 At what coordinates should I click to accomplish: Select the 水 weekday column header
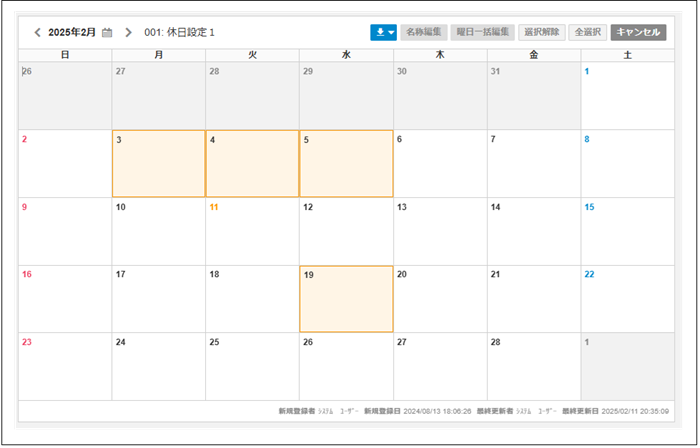pos(346,55)
